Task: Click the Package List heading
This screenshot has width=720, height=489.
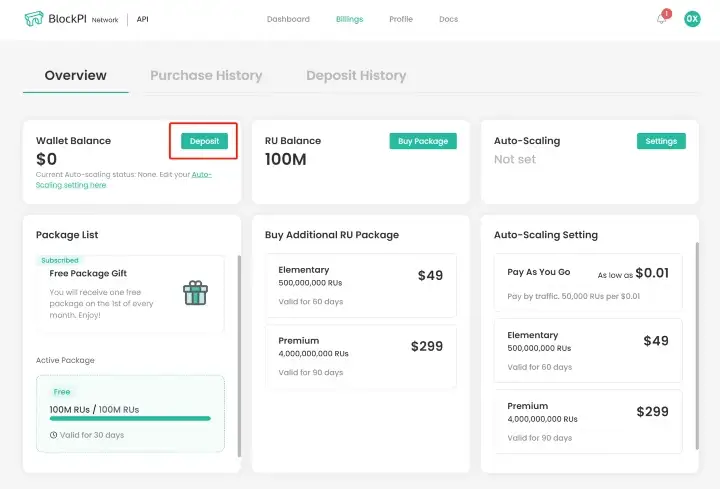Action: (67, 235)
